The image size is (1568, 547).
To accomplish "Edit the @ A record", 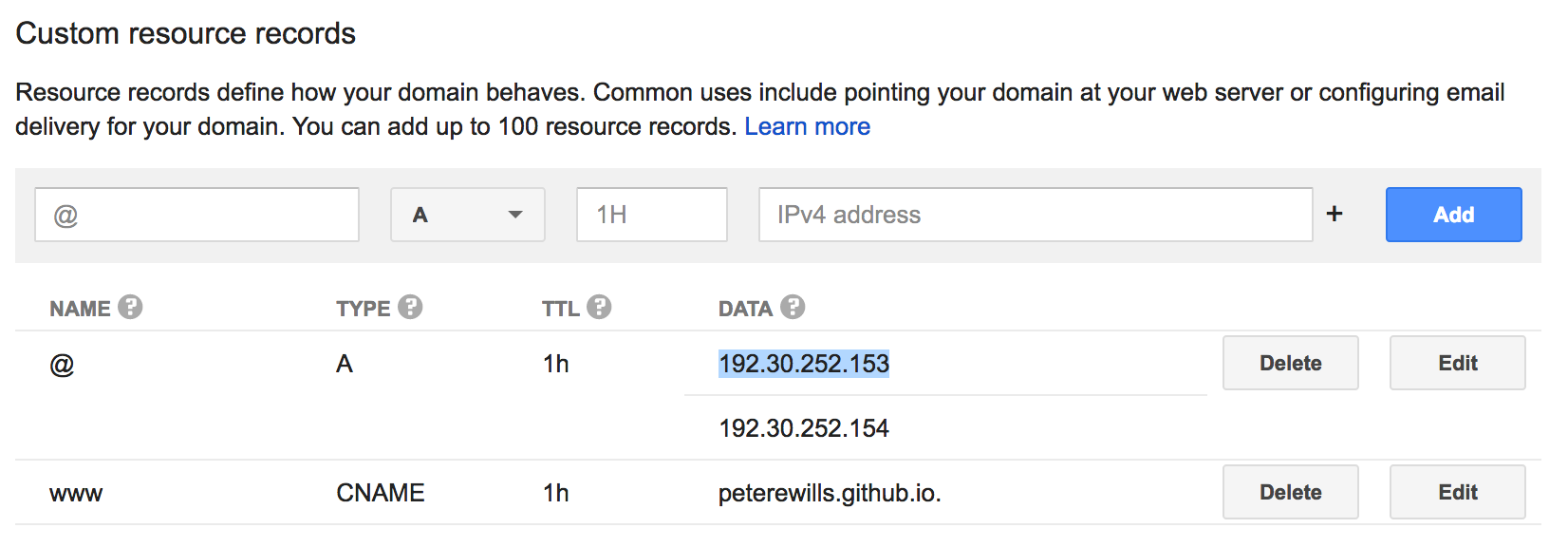I will pos(1457,363).
